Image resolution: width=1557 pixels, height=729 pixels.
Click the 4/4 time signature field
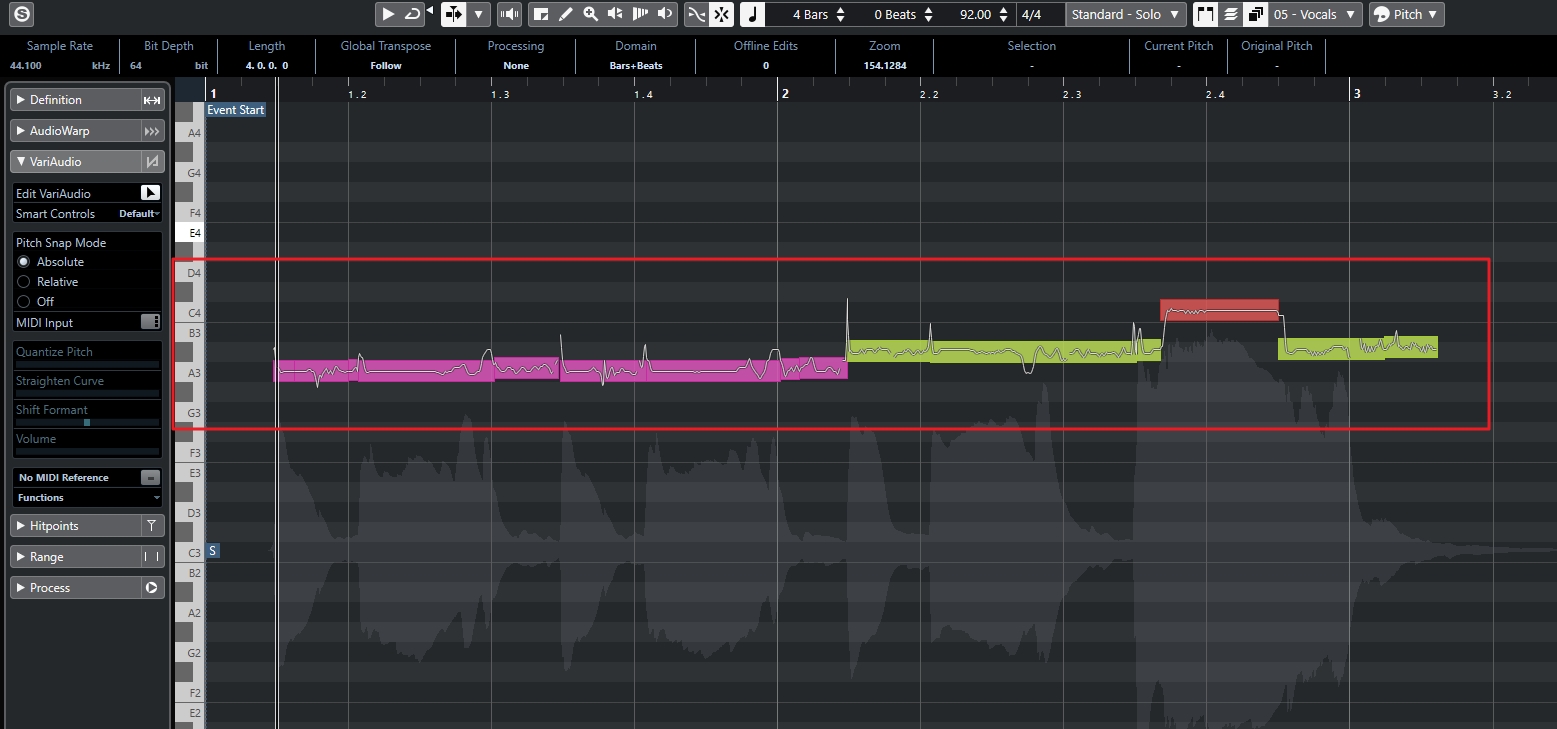pyautogui.click(x=1039, y=14)
